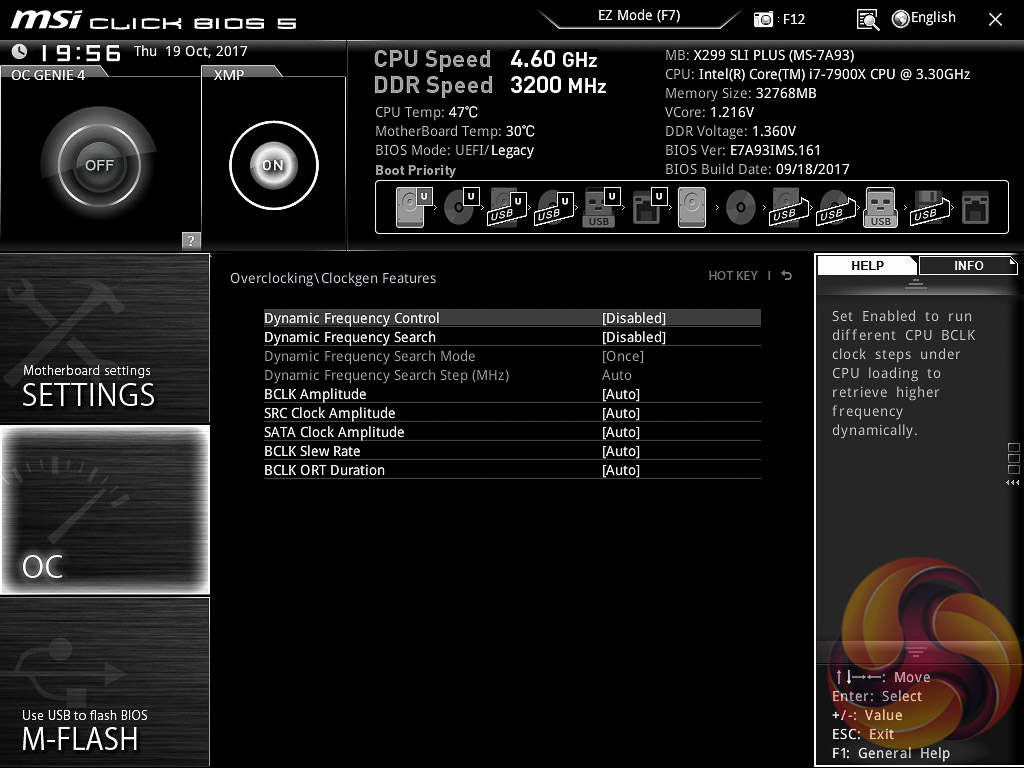Change language via the English globe icon
1024x768 pixels.
[x=923, y=18]
